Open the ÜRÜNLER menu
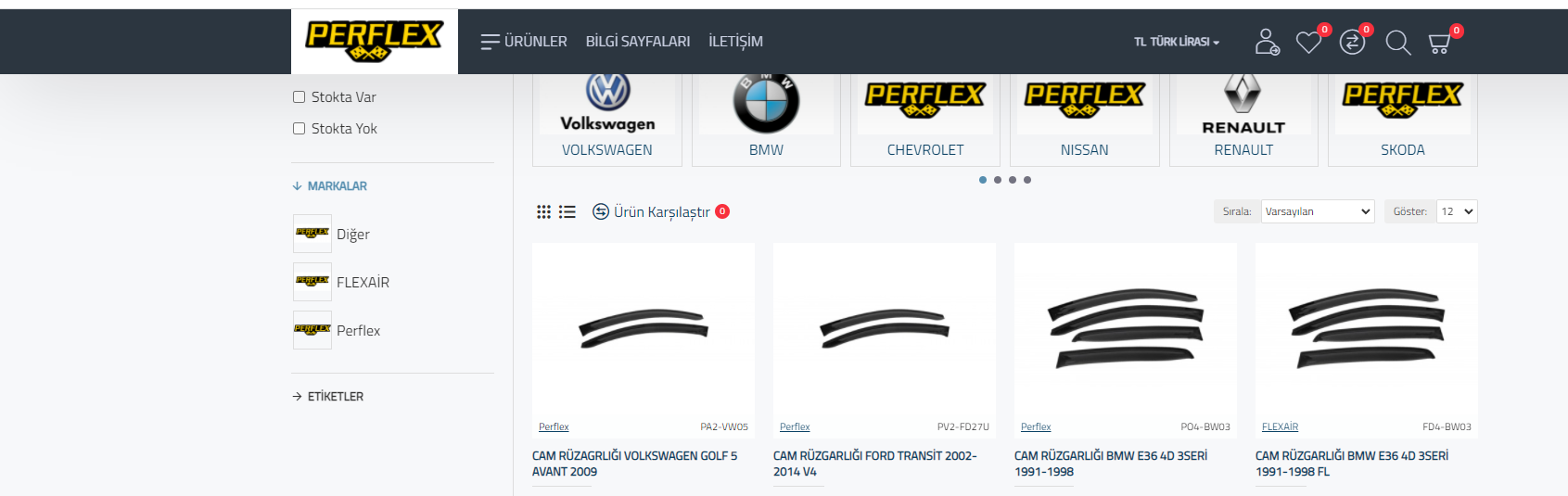Screen dimensions: 1568x496 [524, 42]
